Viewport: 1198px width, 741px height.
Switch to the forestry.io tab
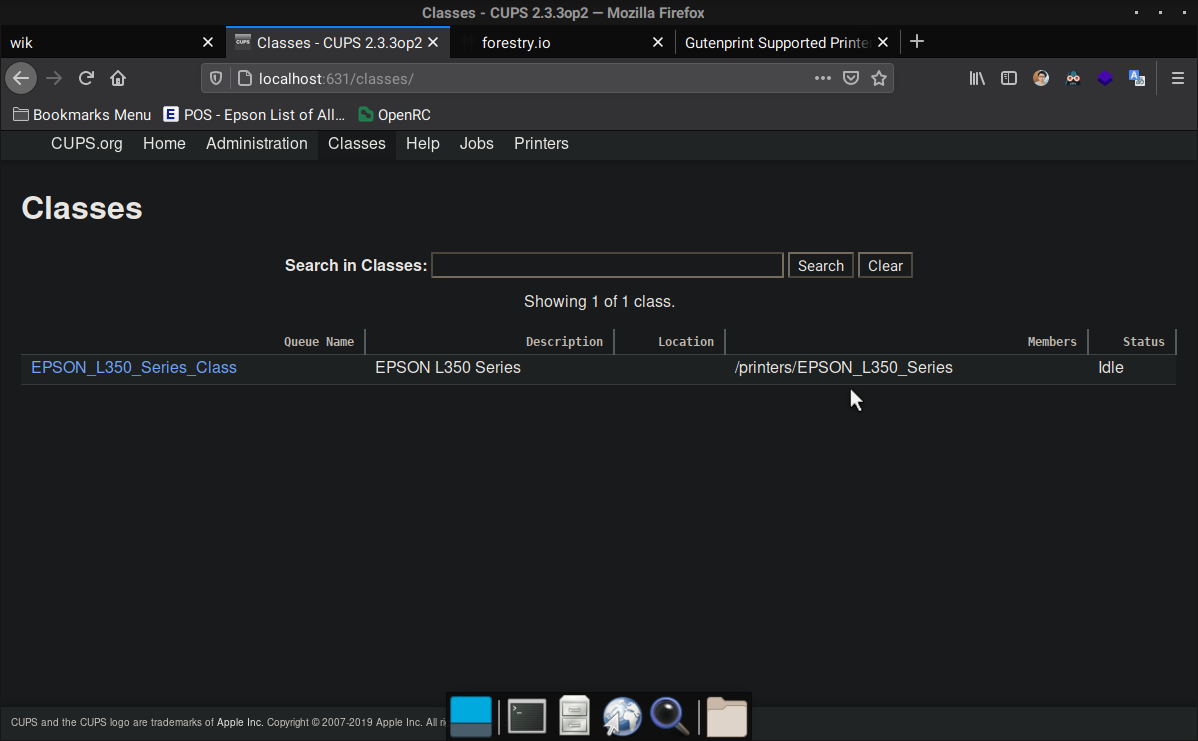(x=562, y=43)
